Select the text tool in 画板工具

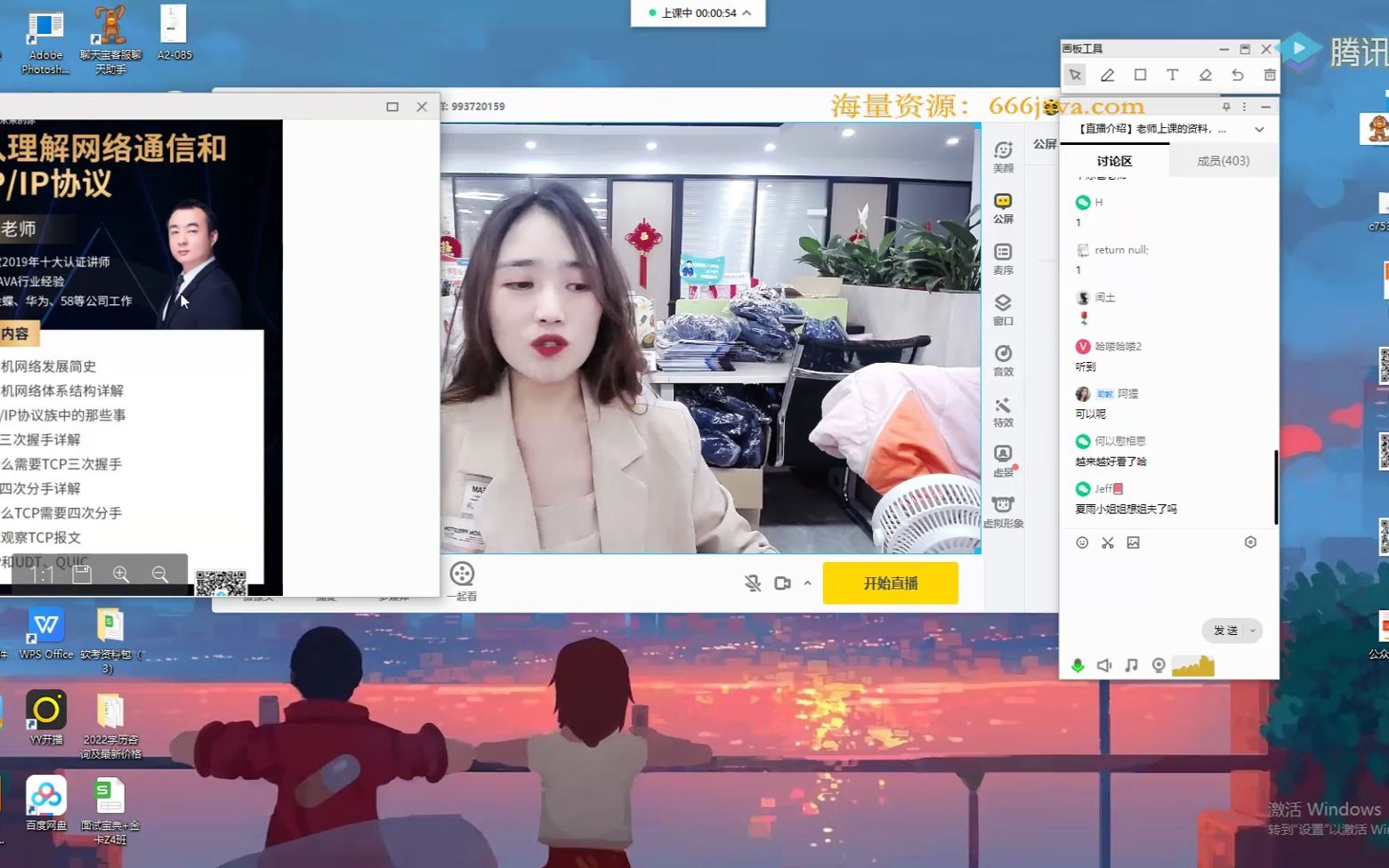click(1173, 76)
